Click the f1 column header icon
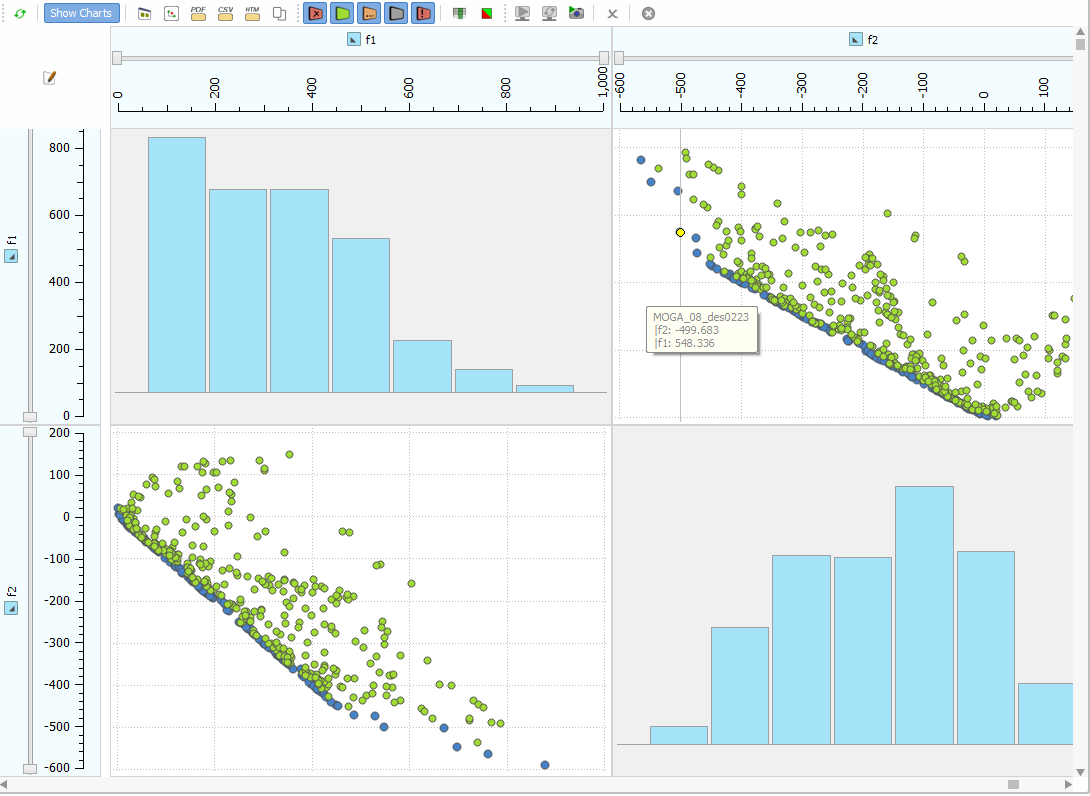This screenshot has height=796, width=1090. pos(354,40)
